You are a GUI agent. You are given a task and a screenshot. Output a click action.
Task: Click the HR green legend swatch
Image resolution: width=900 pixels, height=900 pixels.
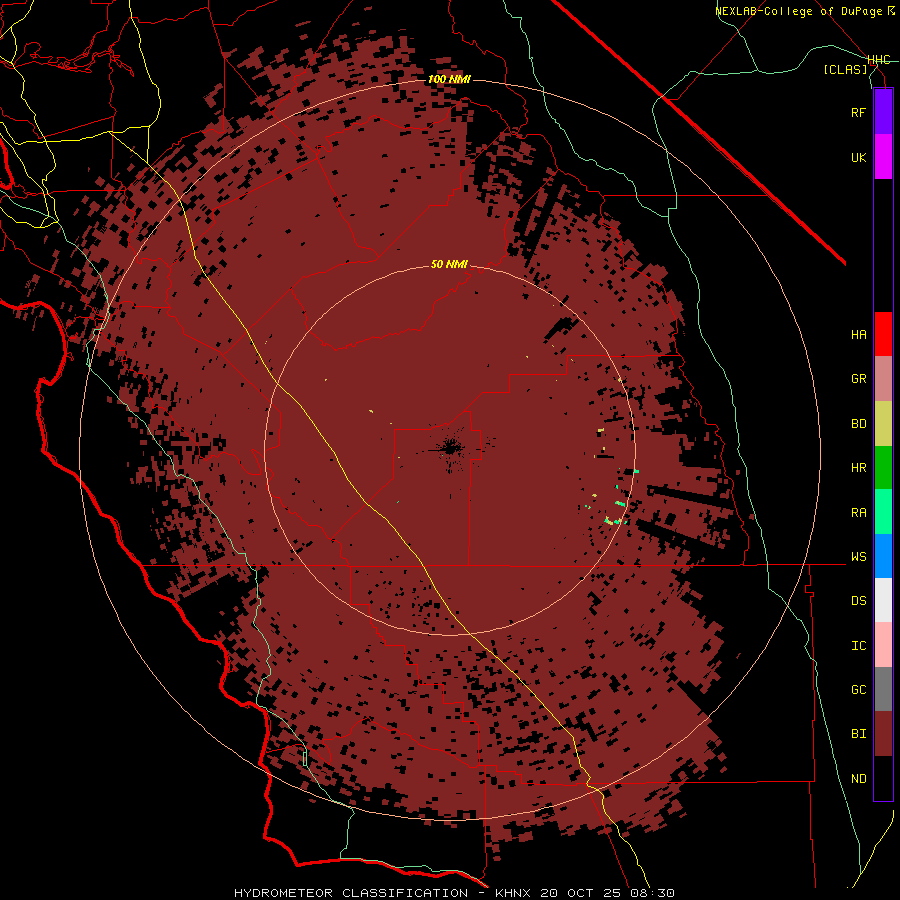tap(883, 468)
